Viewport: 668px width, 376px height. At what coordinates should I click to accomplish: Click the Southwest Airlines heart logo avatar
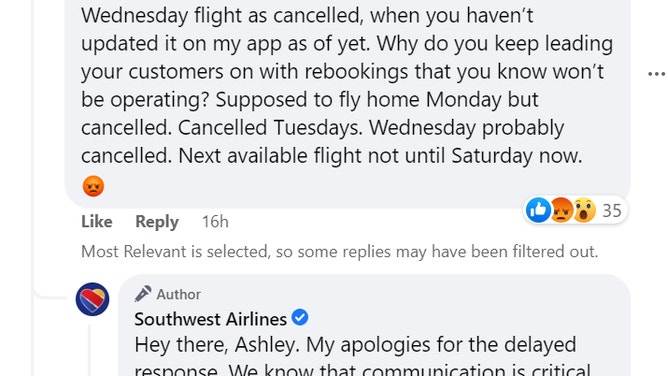92,299
